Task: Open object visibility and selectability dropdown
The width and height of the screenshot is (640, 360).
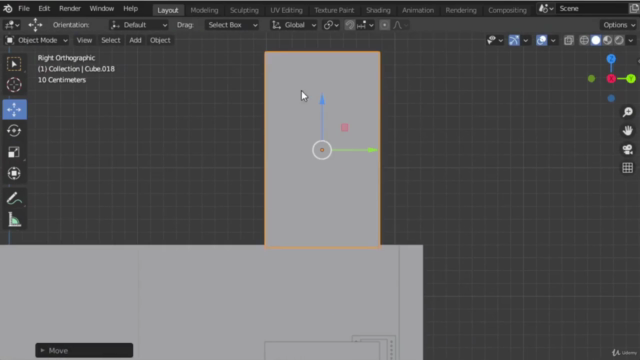Action: [495, 40]
